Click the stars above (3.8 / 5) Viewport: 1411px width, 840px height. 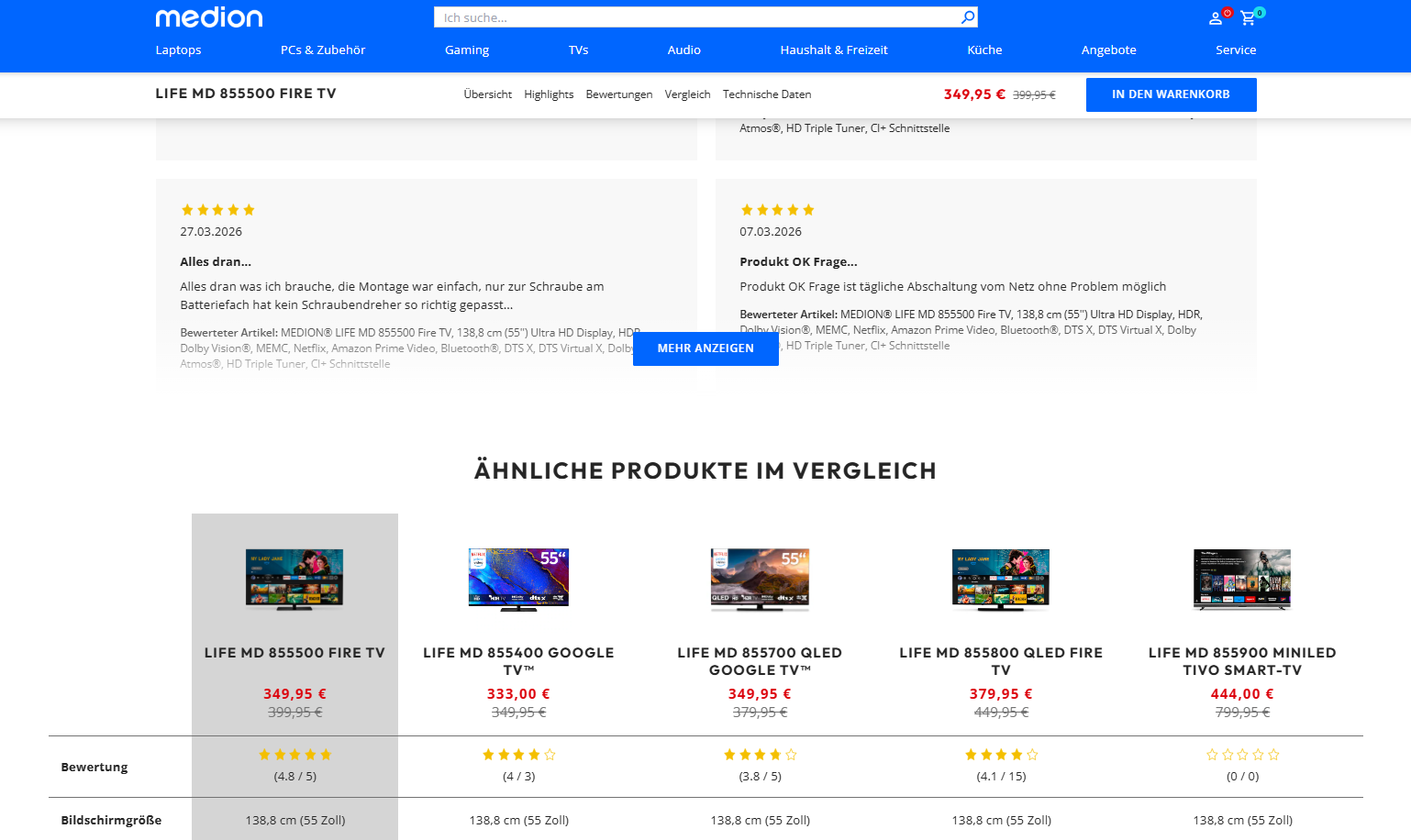(760, 755)
